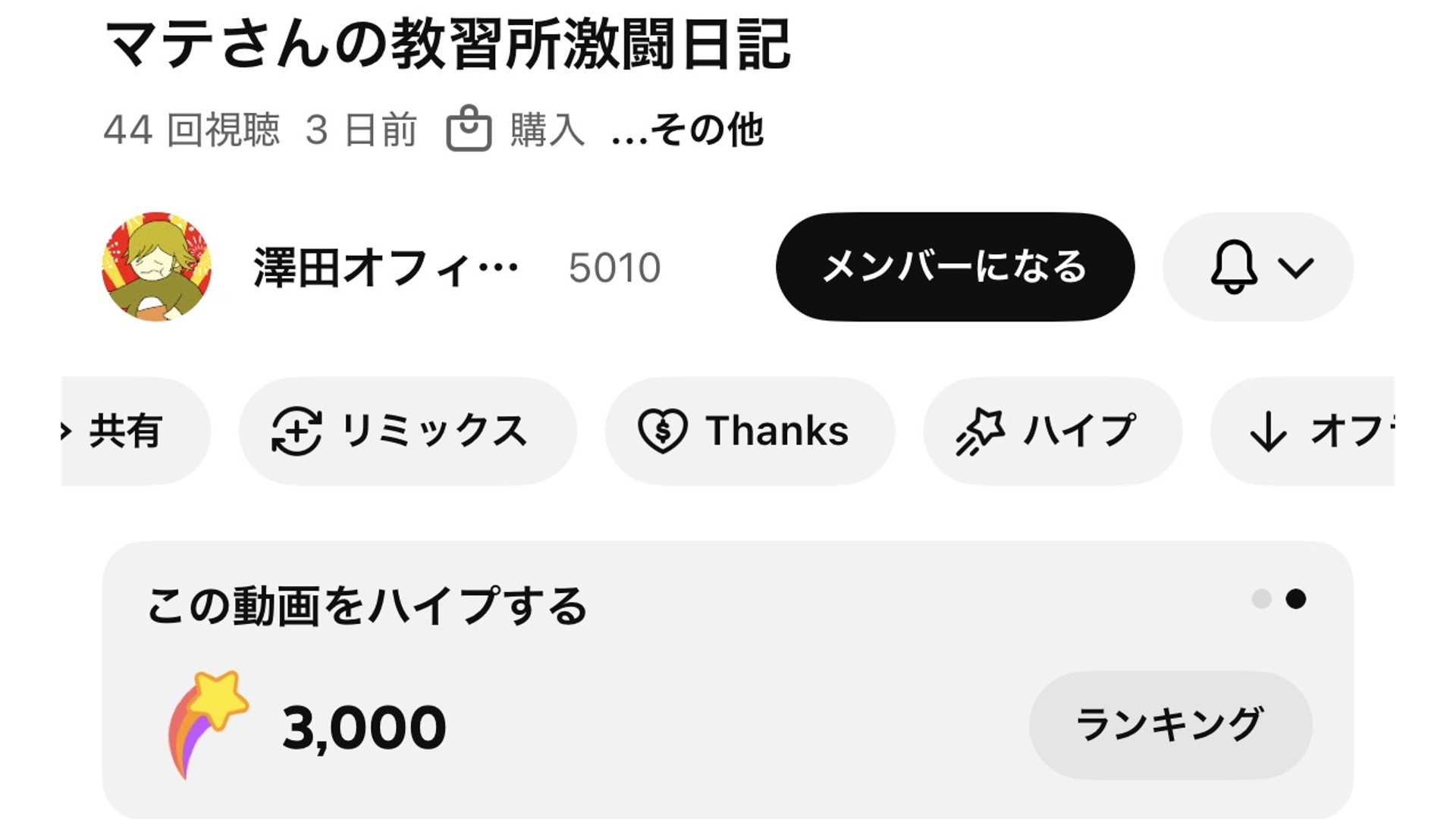Open the 澤田オフィ… channel name
This screenshot has height=819, width=1456.
(x=385, y=268)
